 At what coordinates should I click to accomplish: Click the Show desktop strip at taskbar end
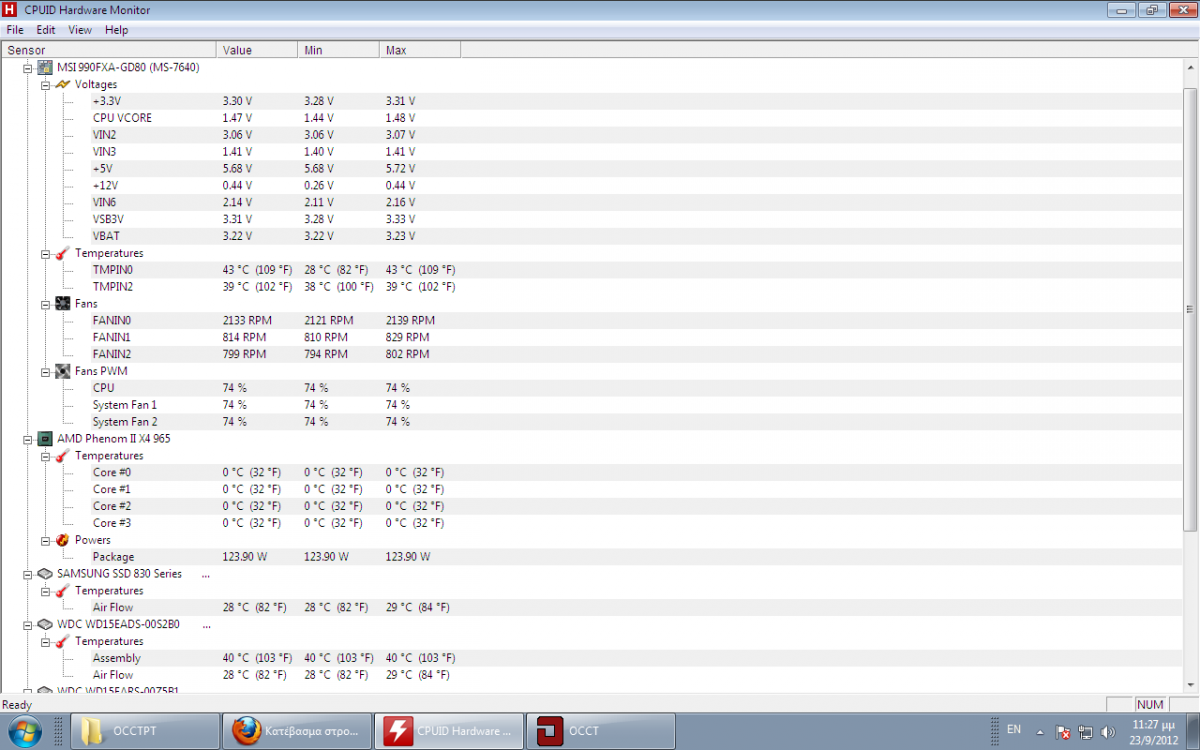pos(1192,731)
